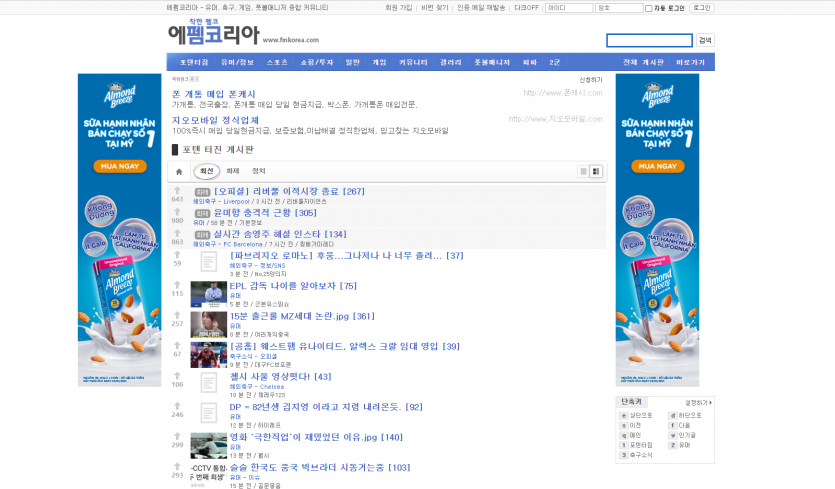Open the 바로가기 navigation menu
Viewport: 835px width, 489px height.
pyautogui.click(x=690, y=62)
